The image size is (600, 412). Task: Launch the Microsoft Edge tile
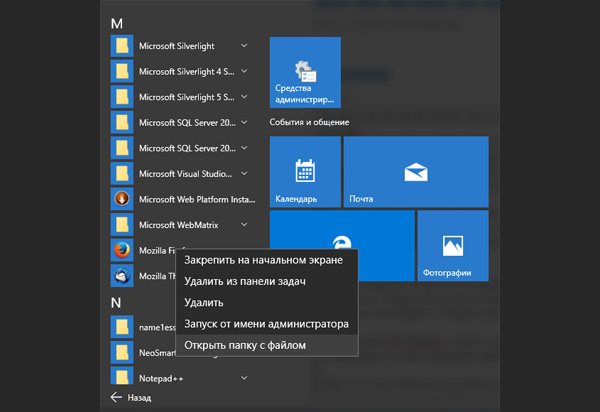341,245
